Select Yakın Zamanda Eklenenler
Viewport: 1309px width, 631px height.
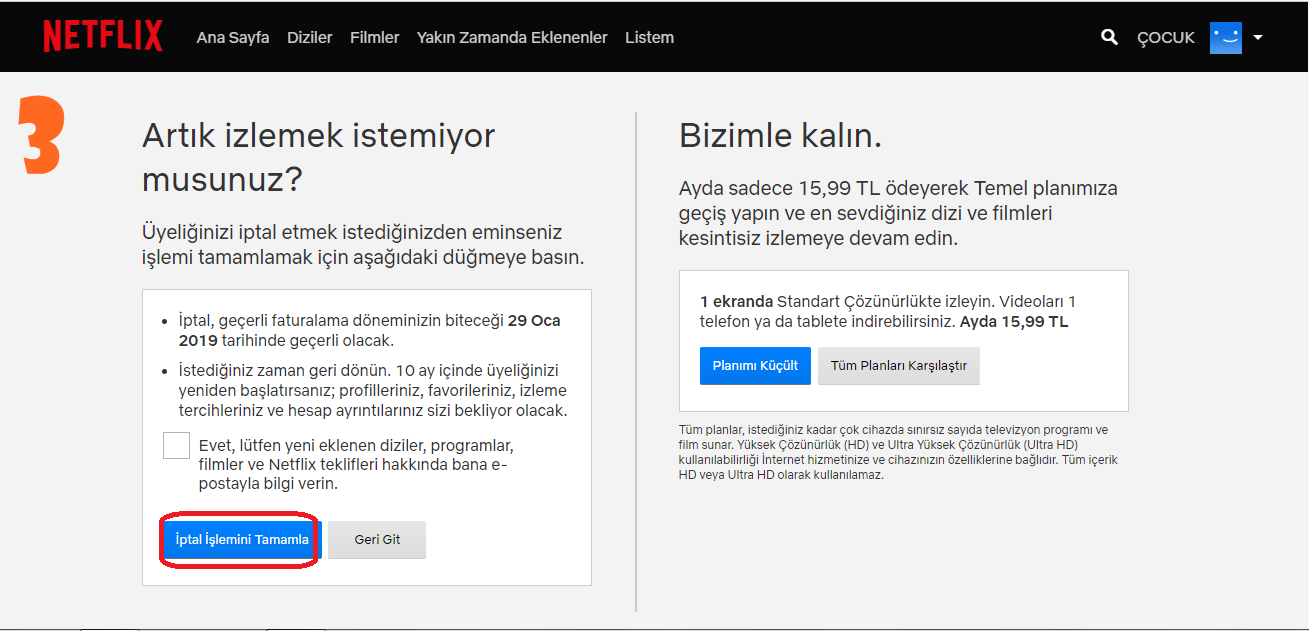512,37
